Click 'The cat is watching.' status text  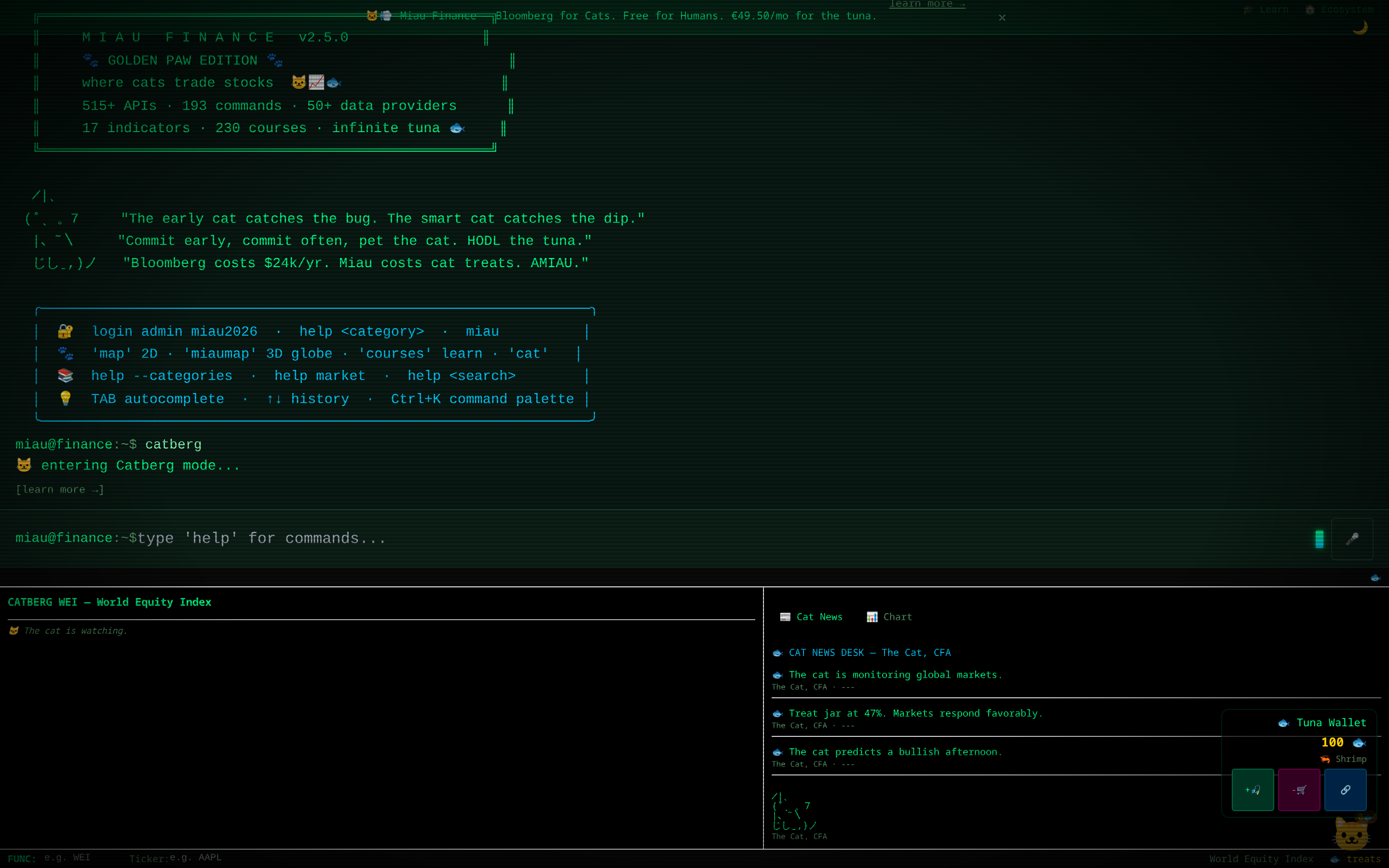(x=75, y=630)
